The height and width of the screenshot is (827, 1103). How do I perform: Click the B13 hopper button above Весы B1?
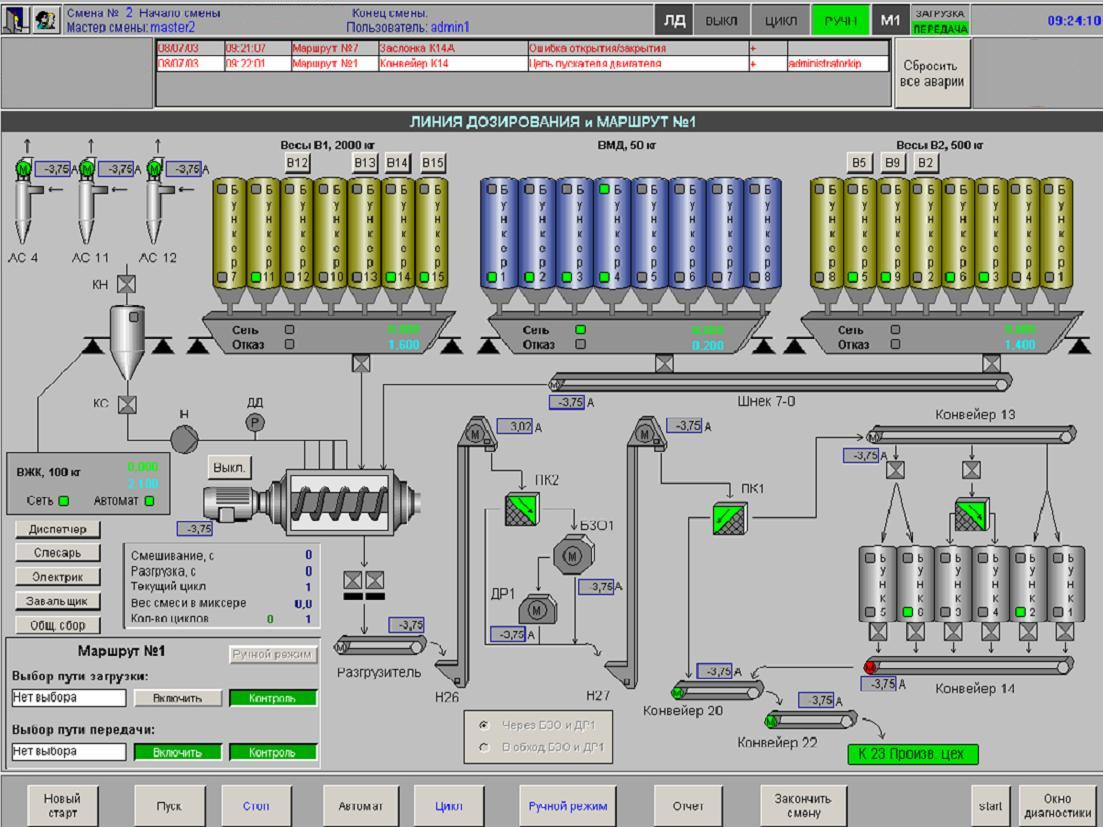(x=364, y=163)
